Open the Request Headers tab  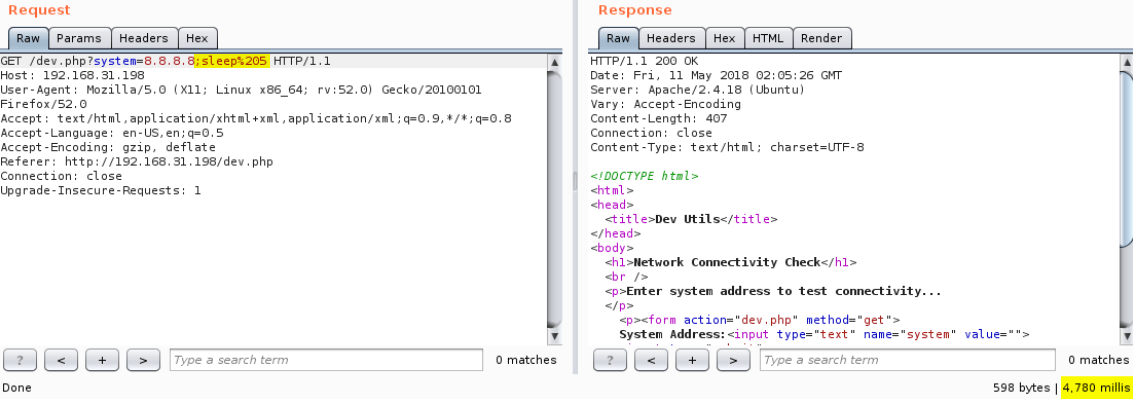pos(144,38)
